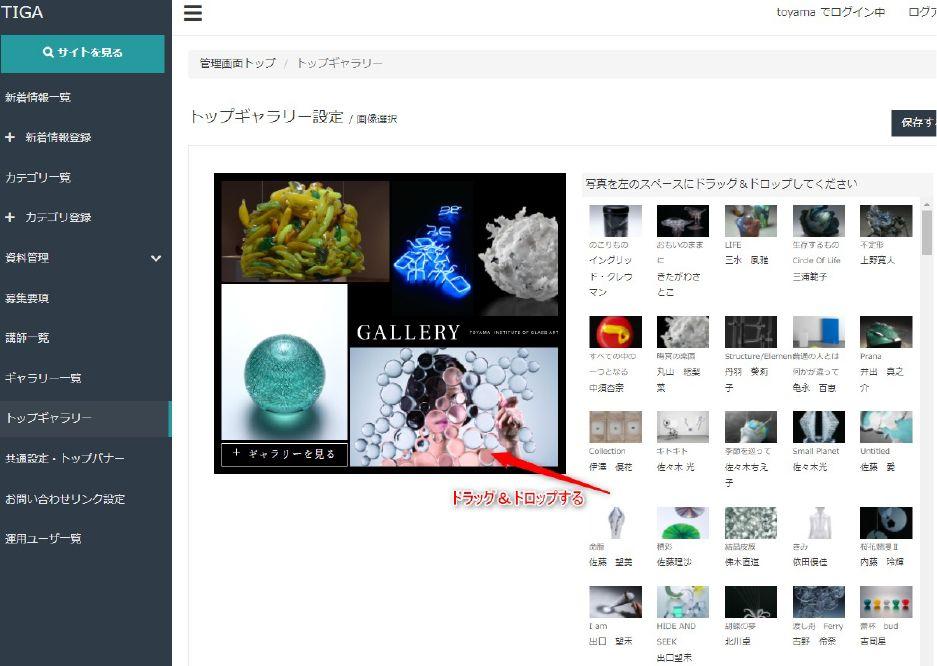Image resolution: width=937 pixels, height=666 pixels.
Task: Select the bubbles face photo slot in the preview
Action: 454,407
